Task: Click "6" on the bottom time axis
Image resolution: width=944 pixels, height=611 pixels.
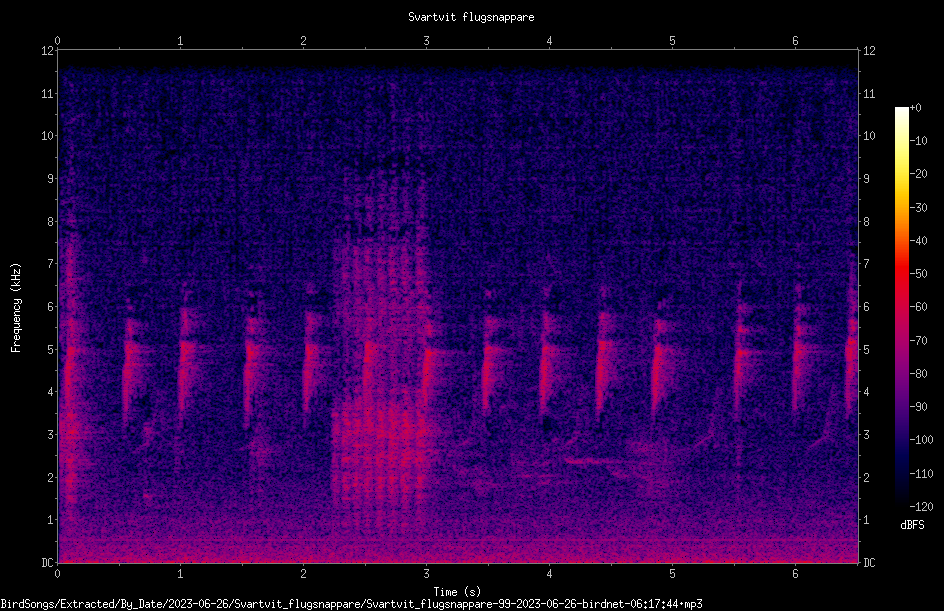Action: click(795, 574)
